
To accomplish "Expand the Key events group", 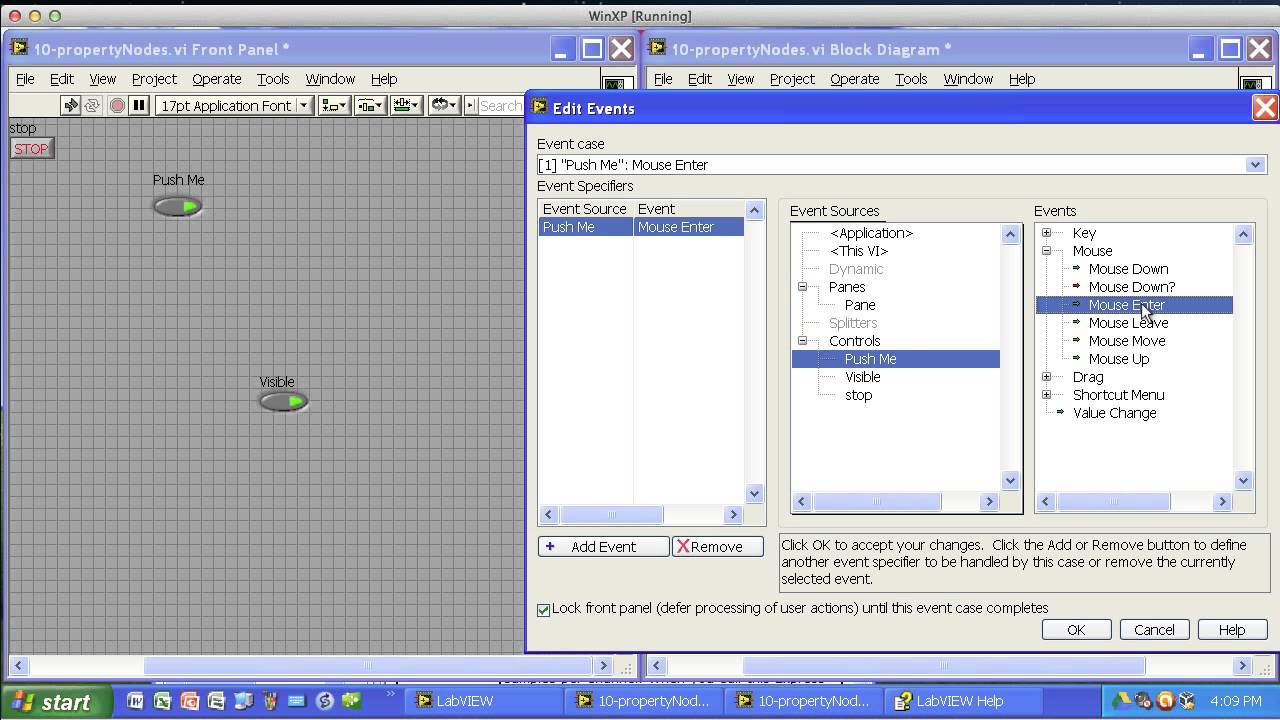I will coord(1046,232).
